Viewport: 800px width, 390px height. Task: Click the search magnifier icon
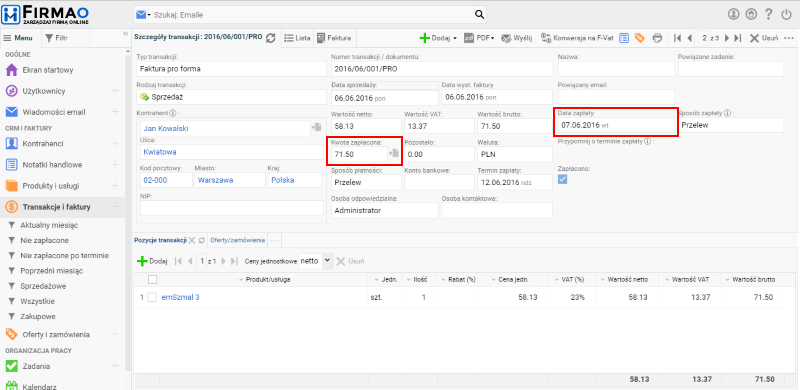coord(479,15)
